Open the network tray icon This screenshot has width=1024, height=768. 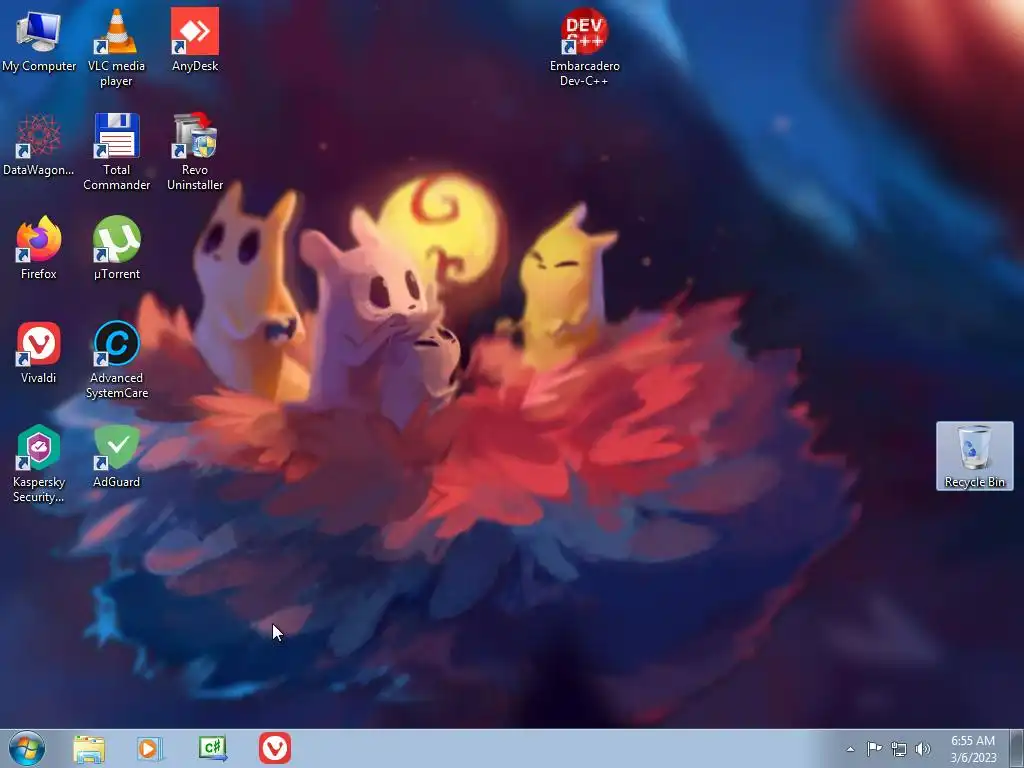click(899, 748)
